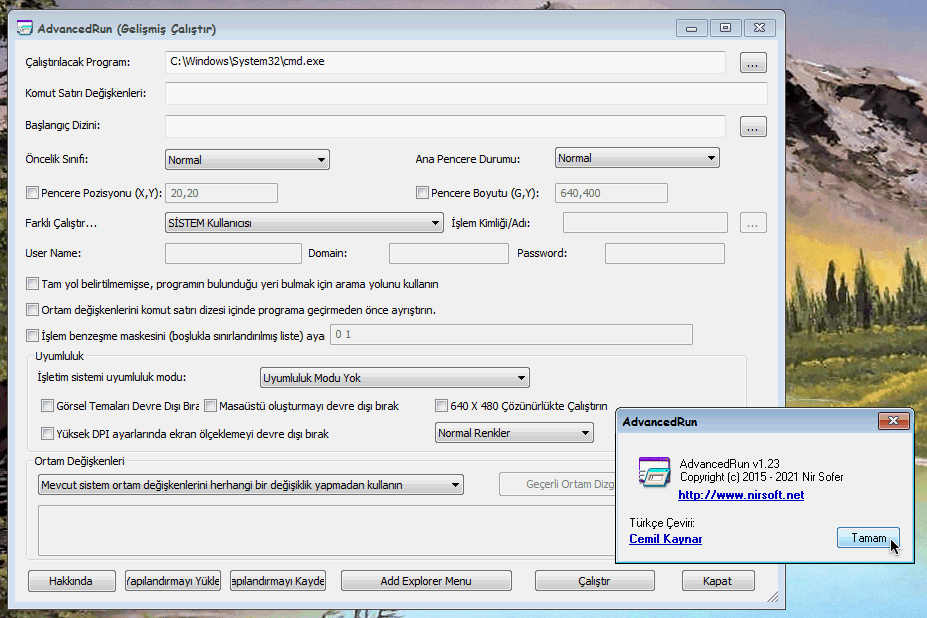Click the Komut Satırı Değişkenleri field

pyautogui.click(x=466, y=93)
